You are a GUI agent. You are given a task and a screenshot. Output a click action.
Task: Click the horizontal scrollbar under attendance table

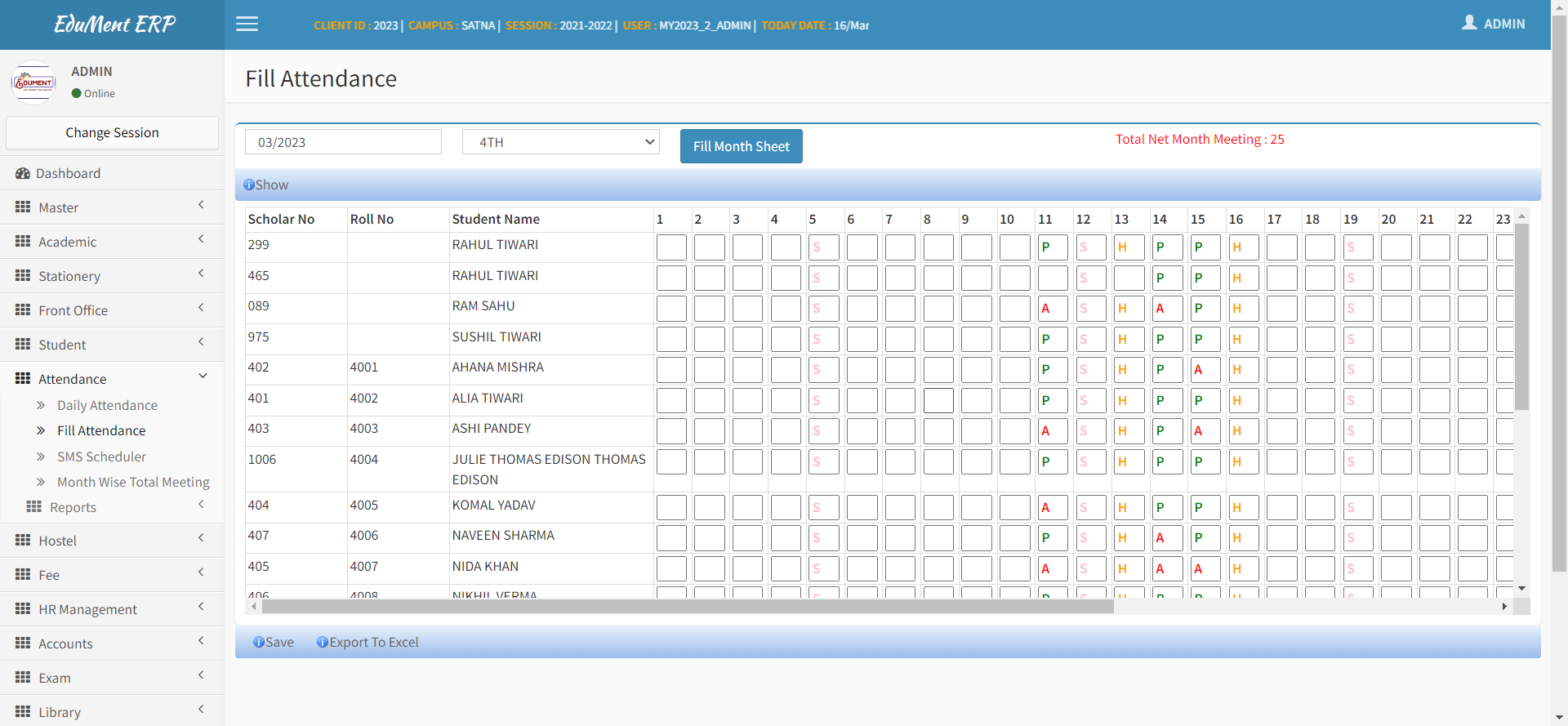click(686, 606)
